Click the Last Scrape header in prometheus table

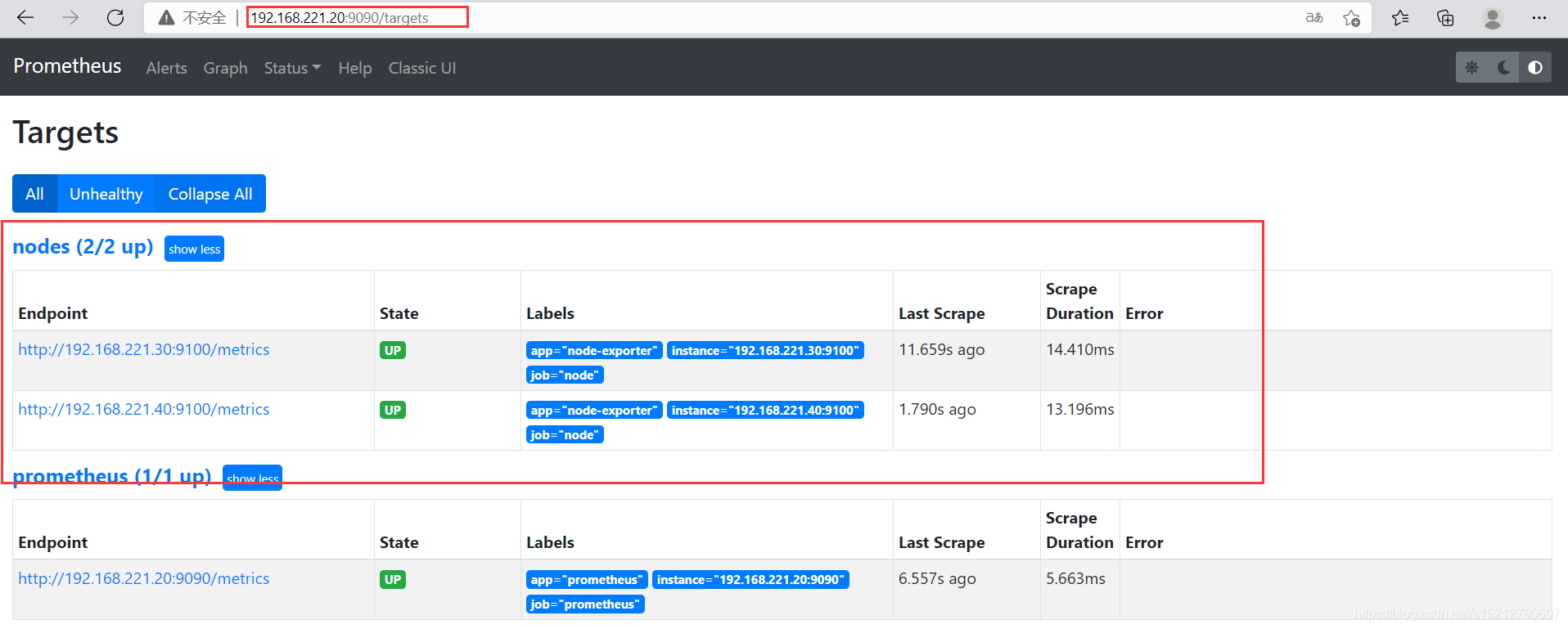point(942,542)
